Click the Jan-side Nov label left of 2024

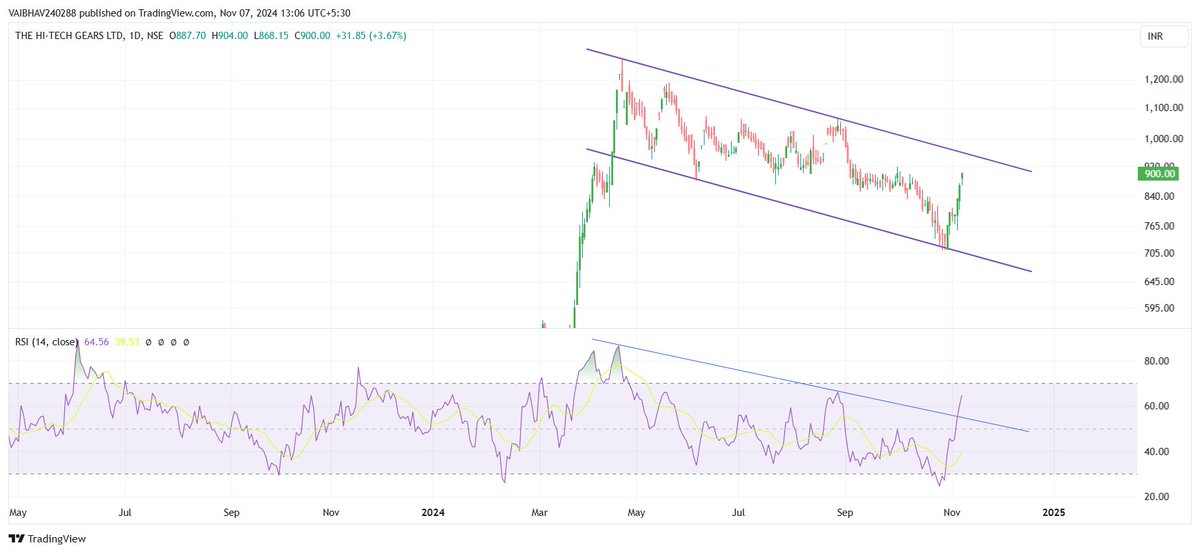[x=332, y=513]
